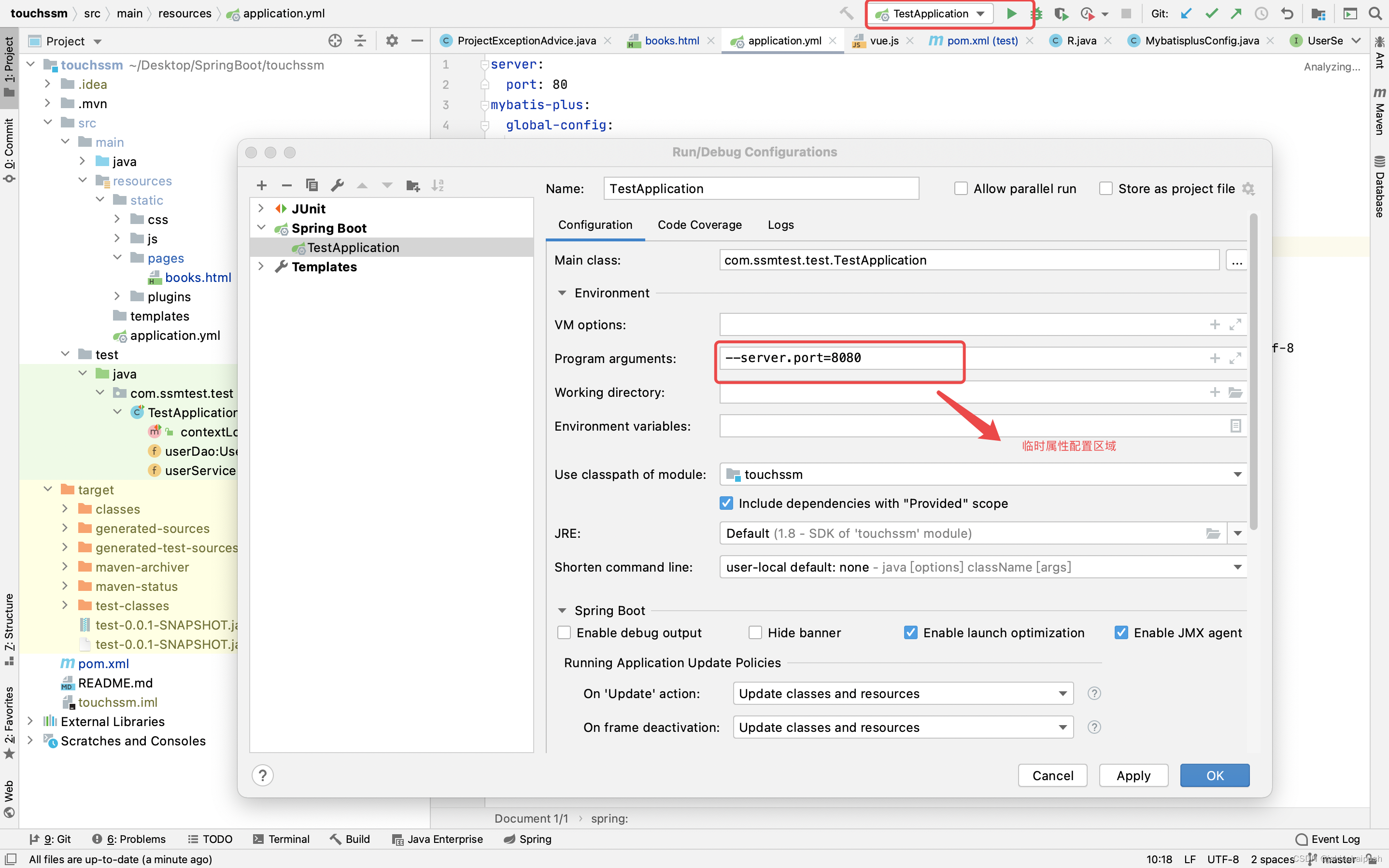Select TestApplication under Spring Boot

[x=392, y=248]
